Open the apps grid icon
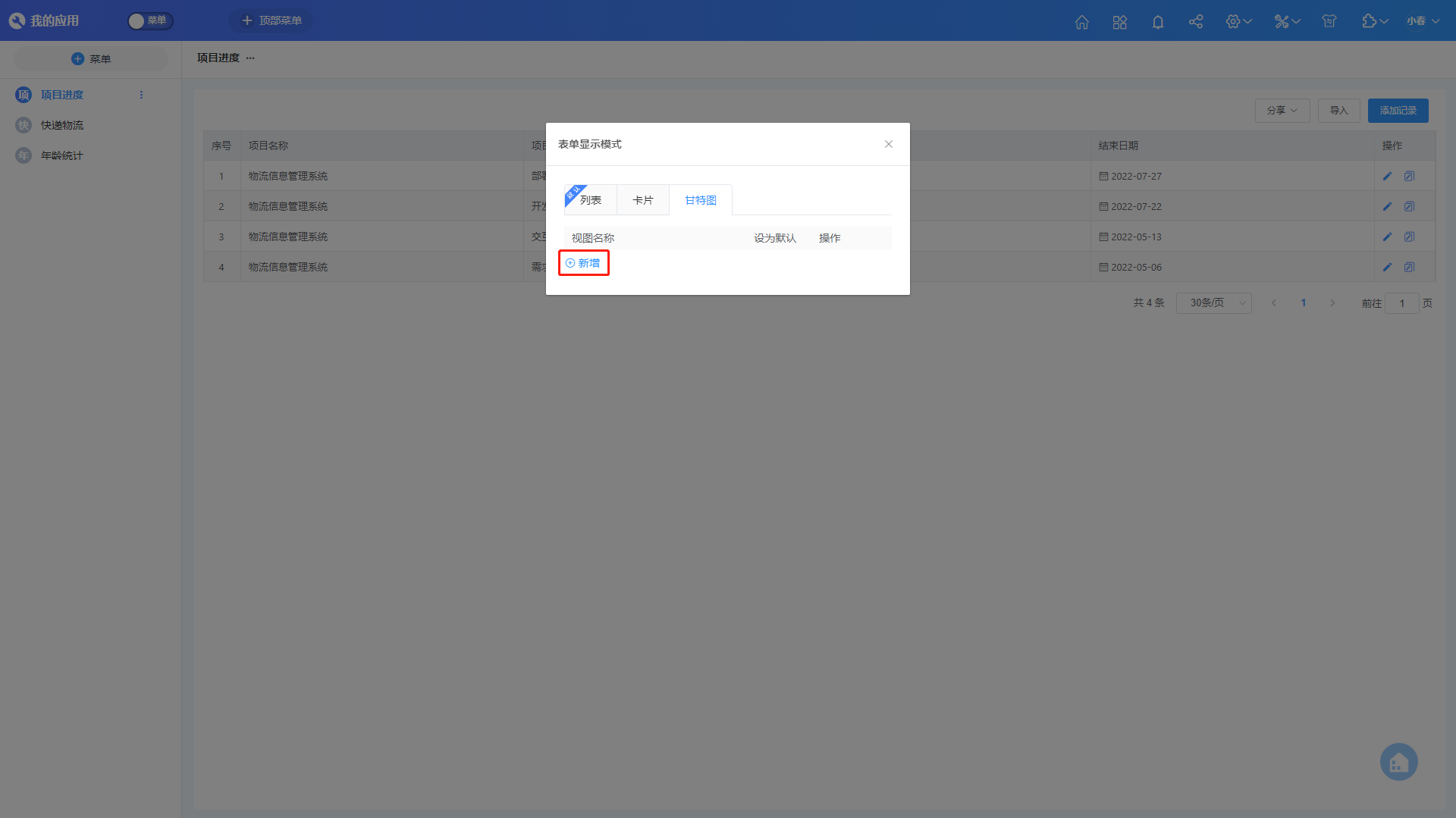The width and height of the screenshot is (1456, 818). click(1120, 21)
